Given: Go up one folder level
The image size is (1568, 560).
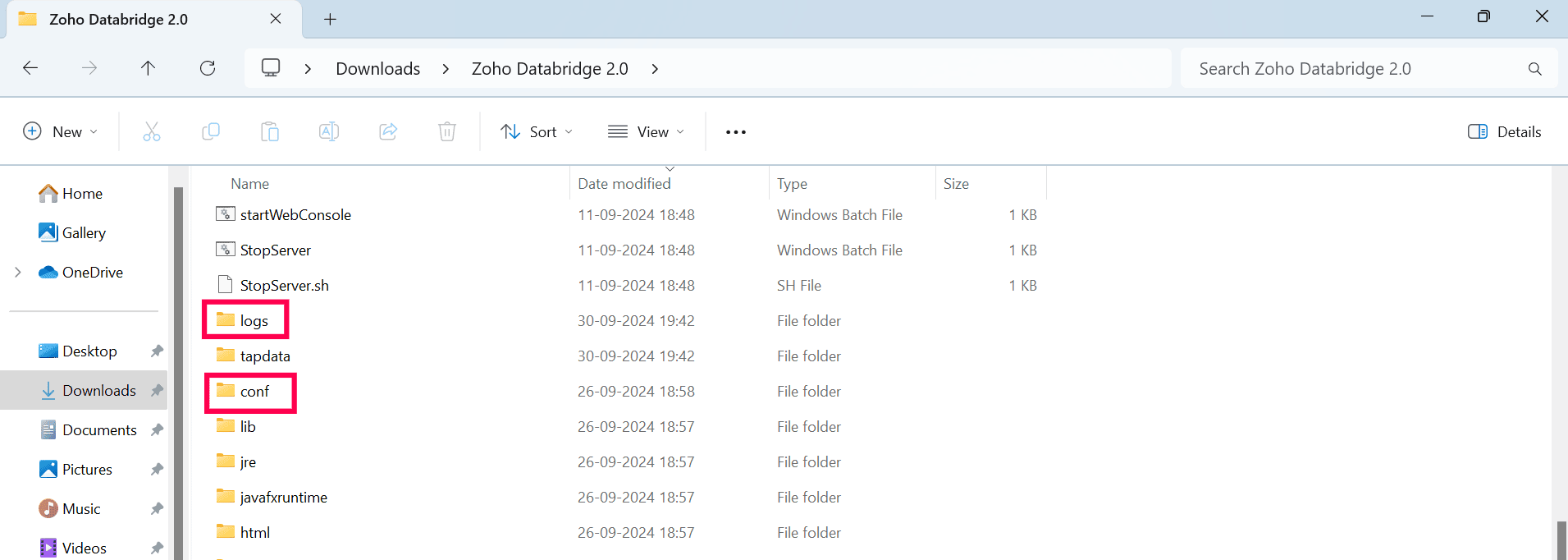Looking at the screenshot, I should pyautogui.click(x=149, y=68).
